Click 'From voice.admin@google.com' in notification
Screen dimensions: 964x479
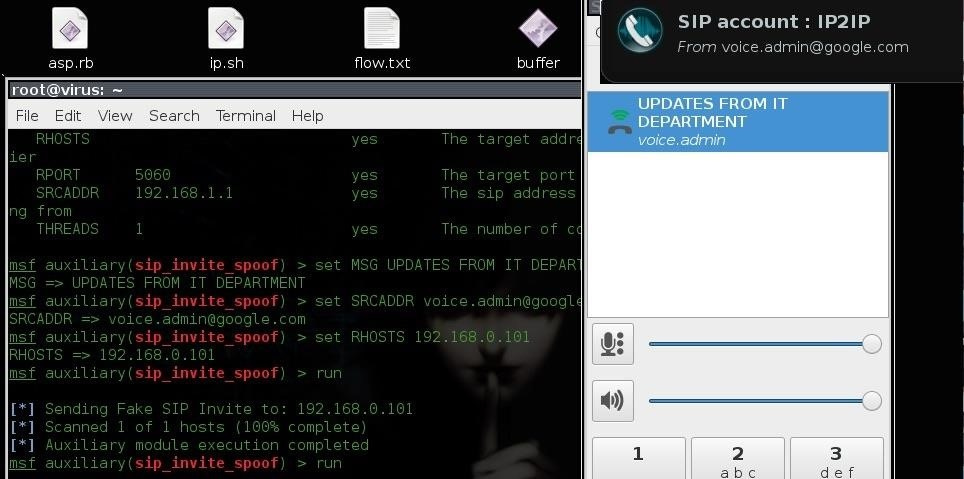coord(792,47)
